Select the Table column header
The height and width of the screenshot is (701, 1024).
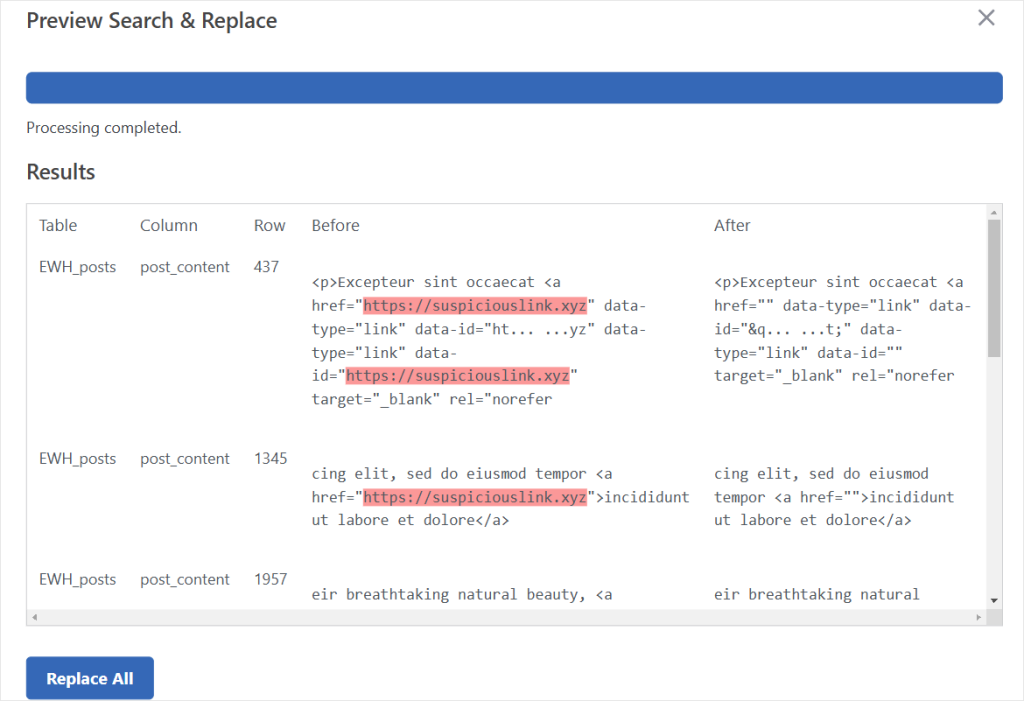[x=58, y=225]
